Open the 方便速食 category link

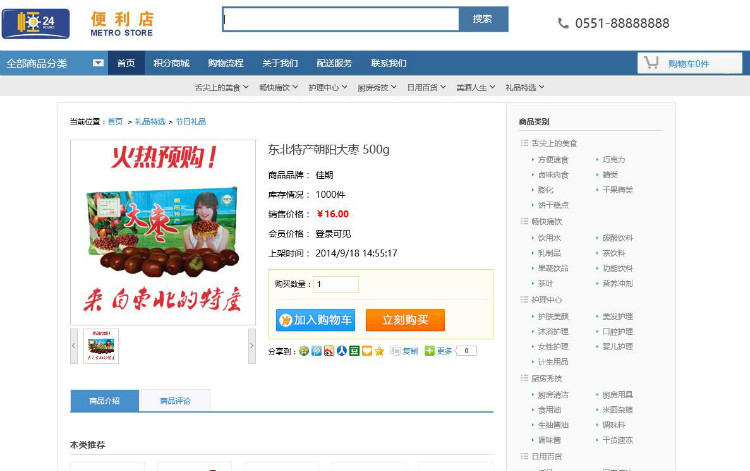coord(553,159)
